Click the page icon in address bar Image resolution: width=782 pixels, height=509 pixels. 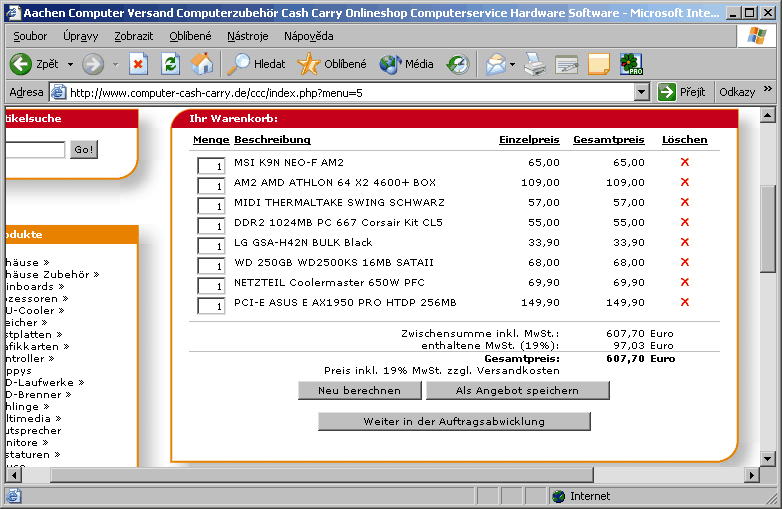tap(58, 92)
